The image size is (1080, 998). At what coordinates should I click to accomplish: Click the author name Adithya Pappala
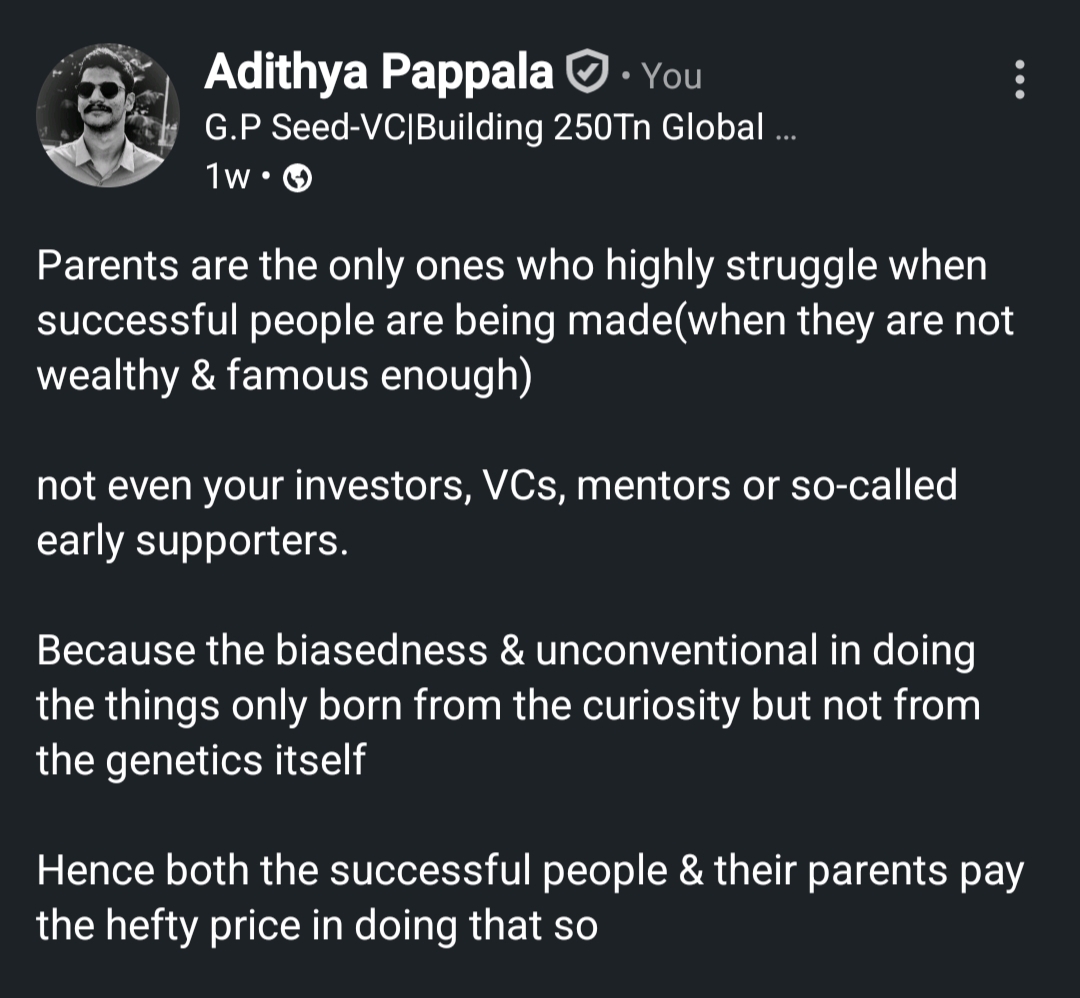[x=378, y=72]
